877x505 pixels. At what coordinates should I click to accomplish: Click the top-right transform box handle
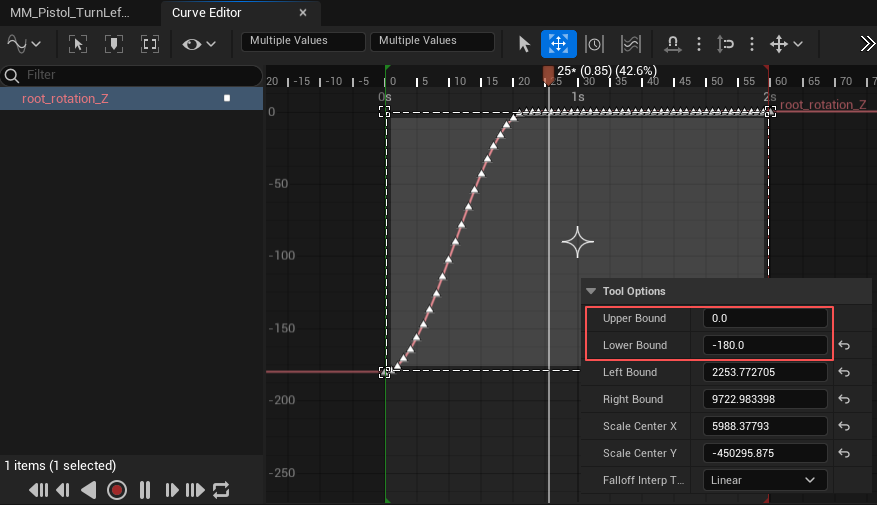point(770,111)
